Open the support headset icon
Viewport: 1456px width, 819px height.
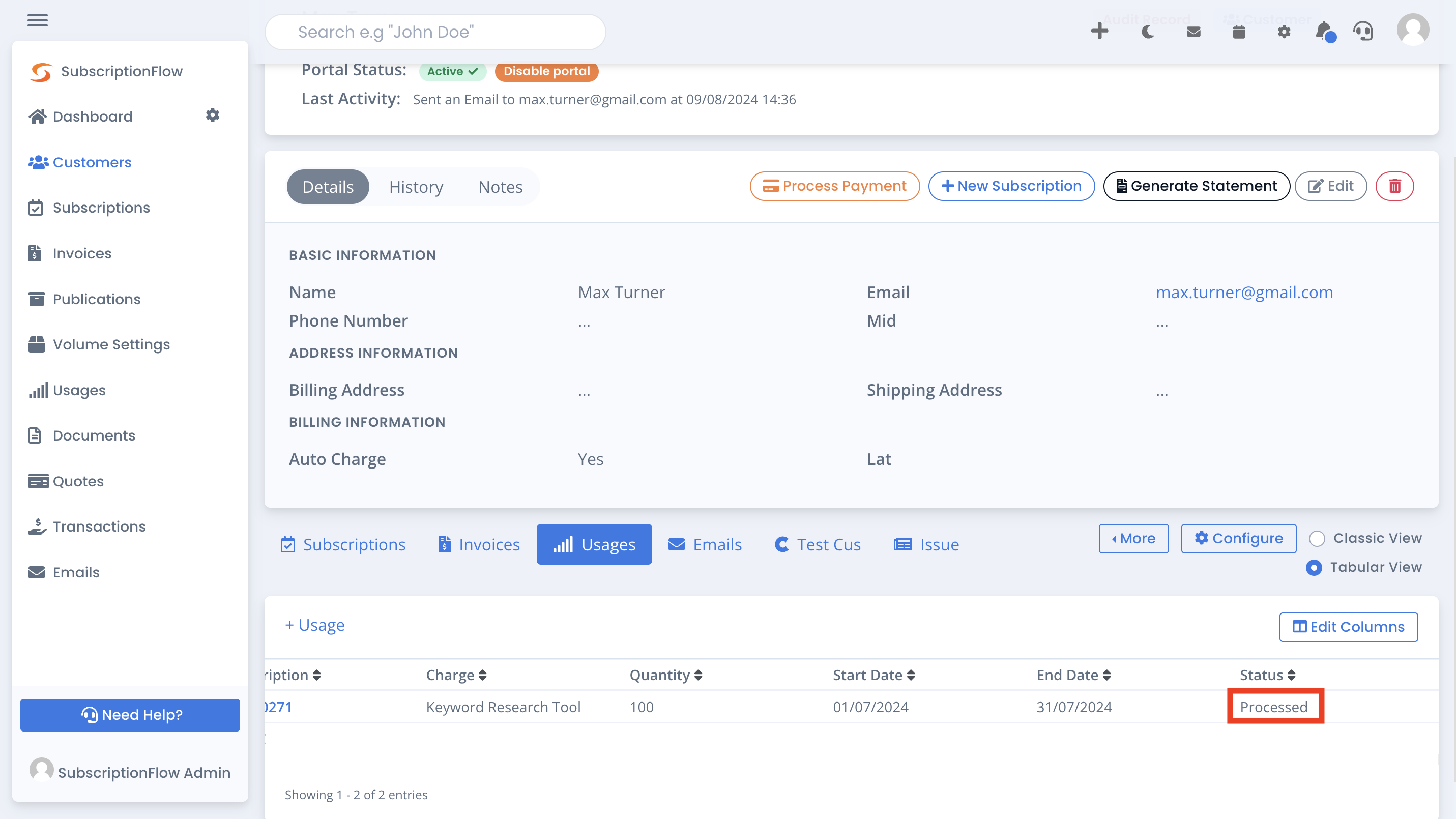click(x=1363, y=32)
